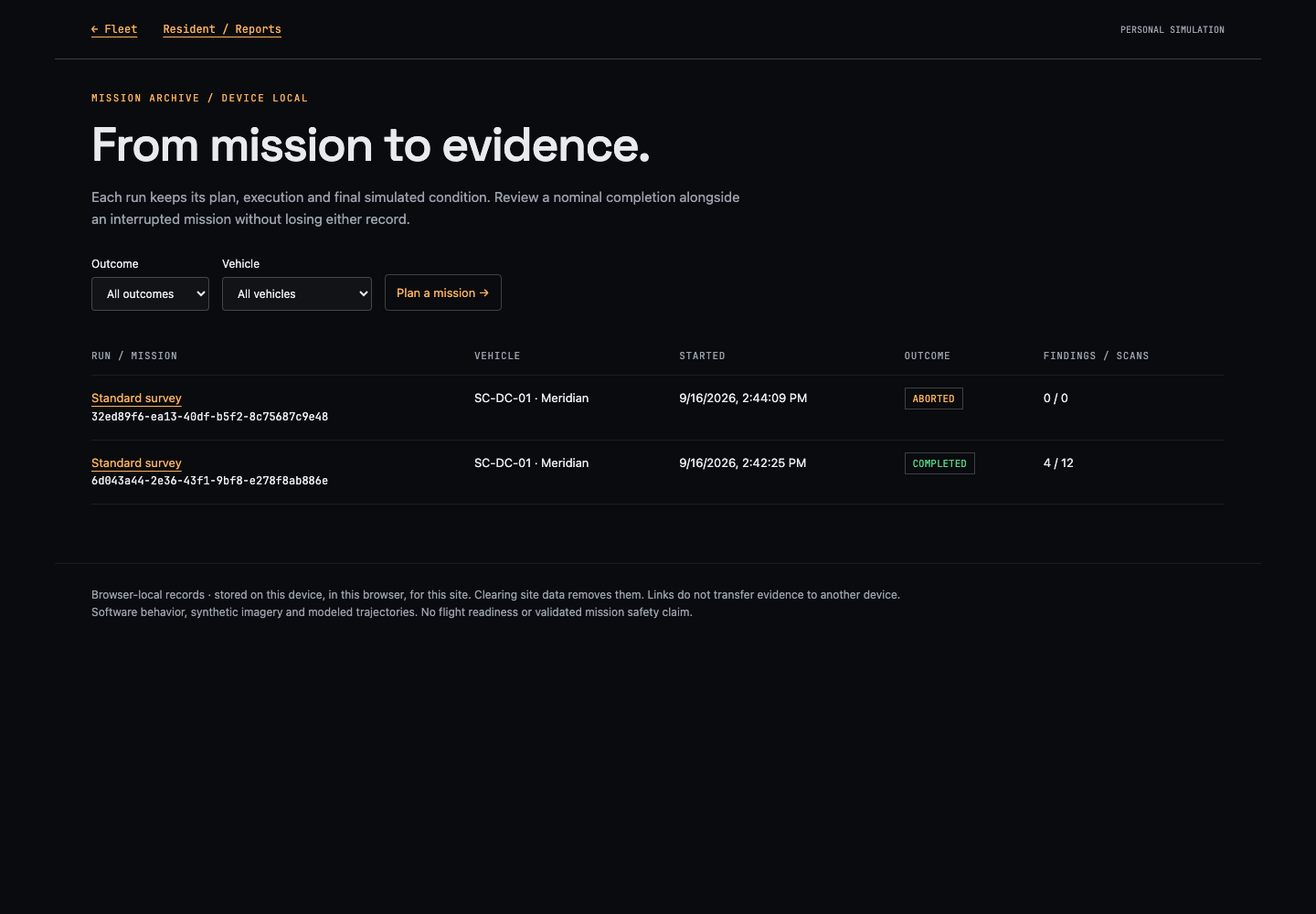The image size is (1316, 914).
Task: Open the completed Standard survey run
Action: pos(136,463)
